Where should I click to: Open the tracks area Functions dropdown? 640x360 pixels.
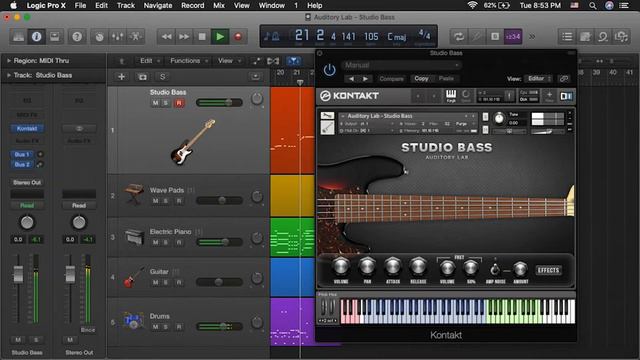pos(189,61)
